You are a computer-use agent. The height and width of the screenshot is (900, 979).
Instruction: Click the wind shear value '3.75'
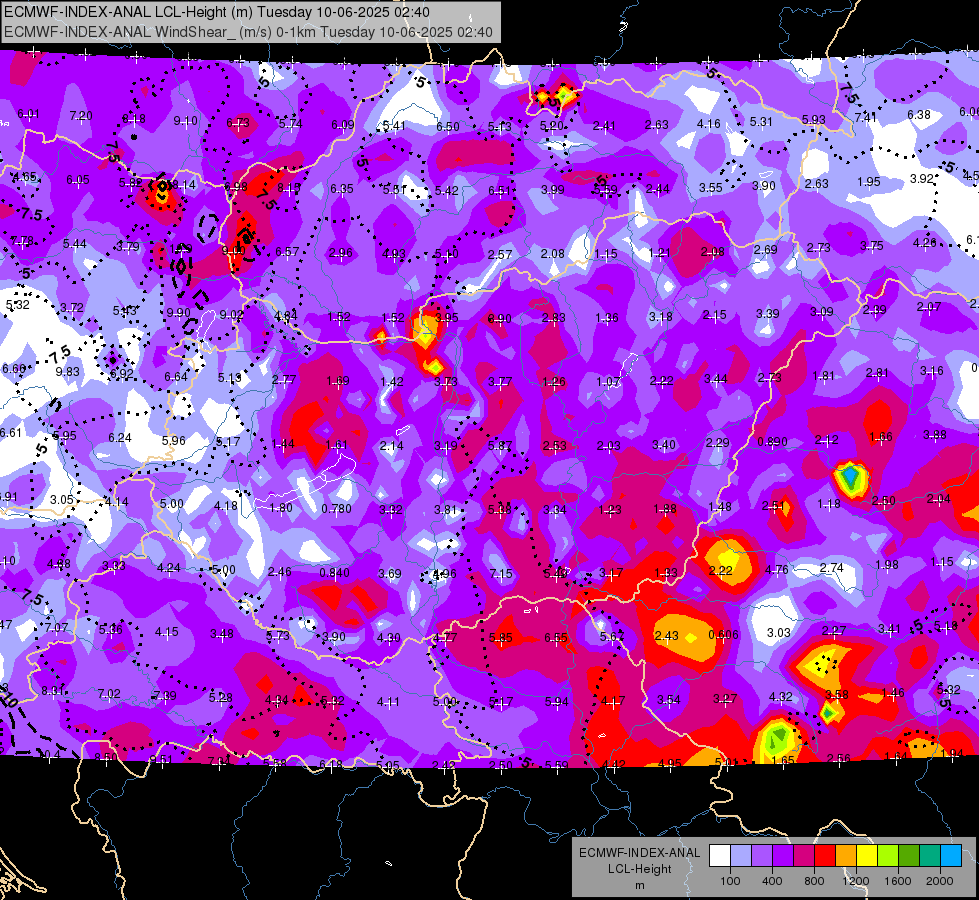[872, 246]
